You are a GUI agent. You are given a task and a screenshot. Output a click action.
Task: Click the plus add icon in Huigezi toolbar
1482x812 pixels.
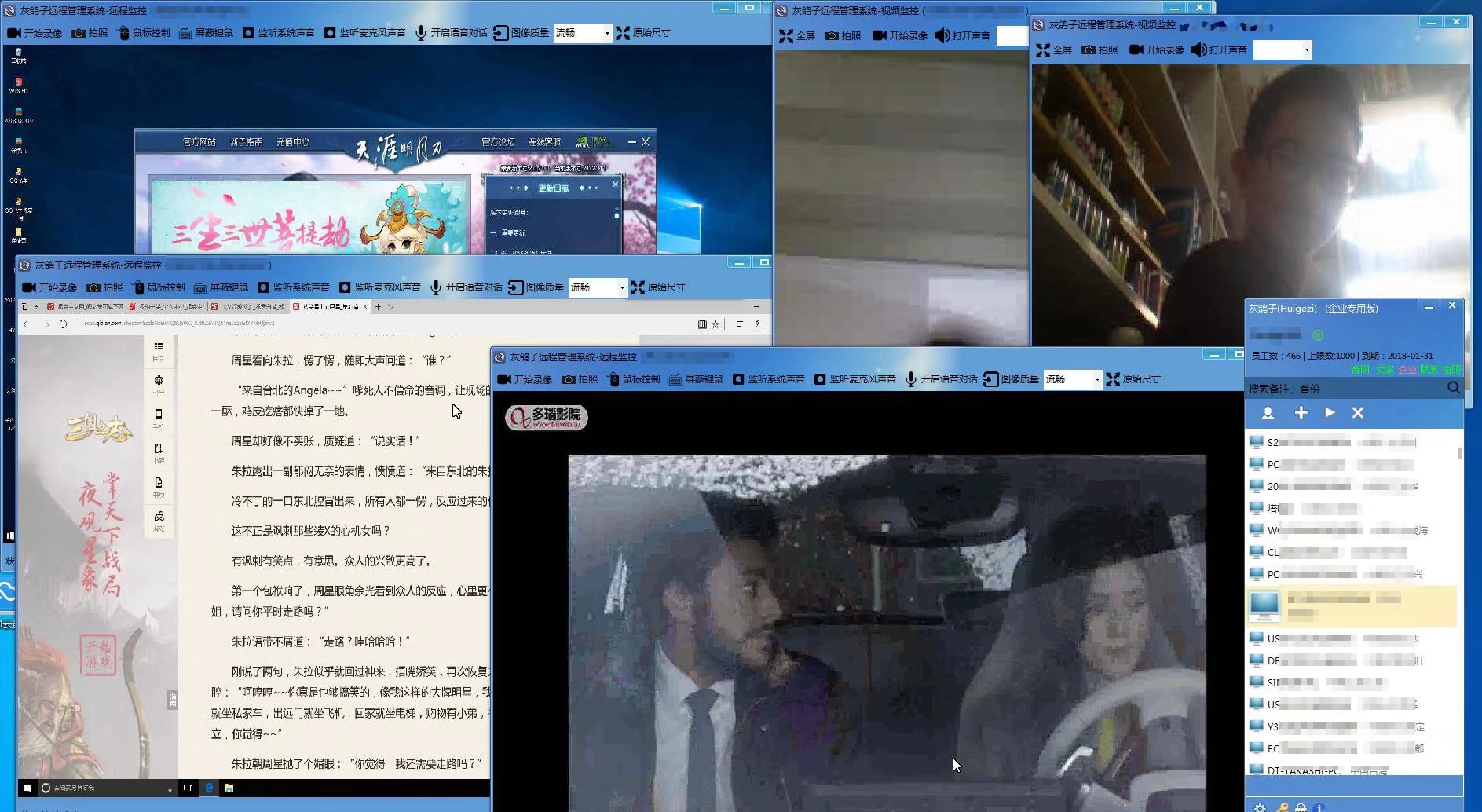[x=1301, y=413]
